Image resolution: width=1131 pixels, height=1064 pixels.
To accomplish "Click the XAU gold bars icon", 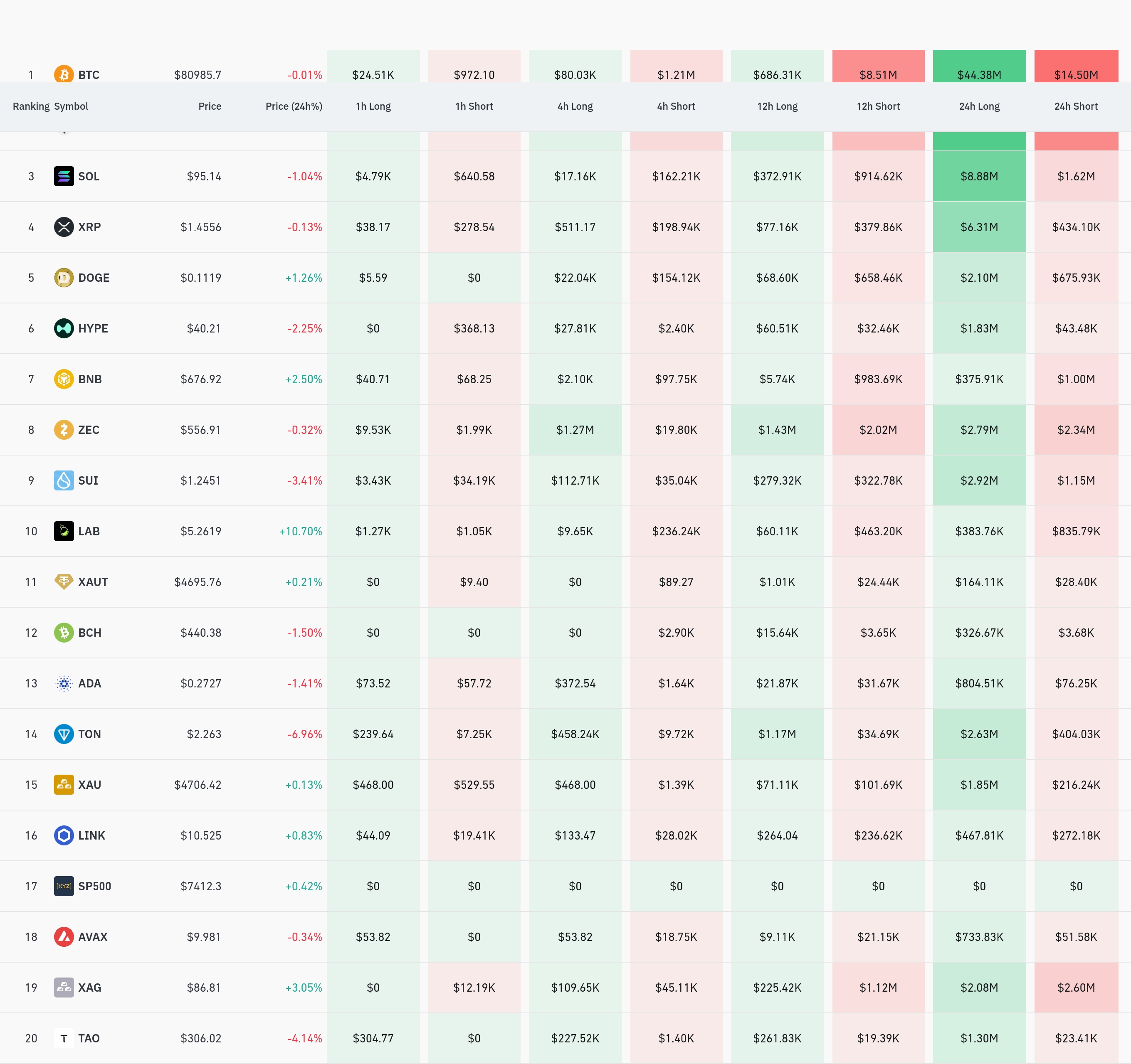I will pyautogui.click(x=64, y=785).
